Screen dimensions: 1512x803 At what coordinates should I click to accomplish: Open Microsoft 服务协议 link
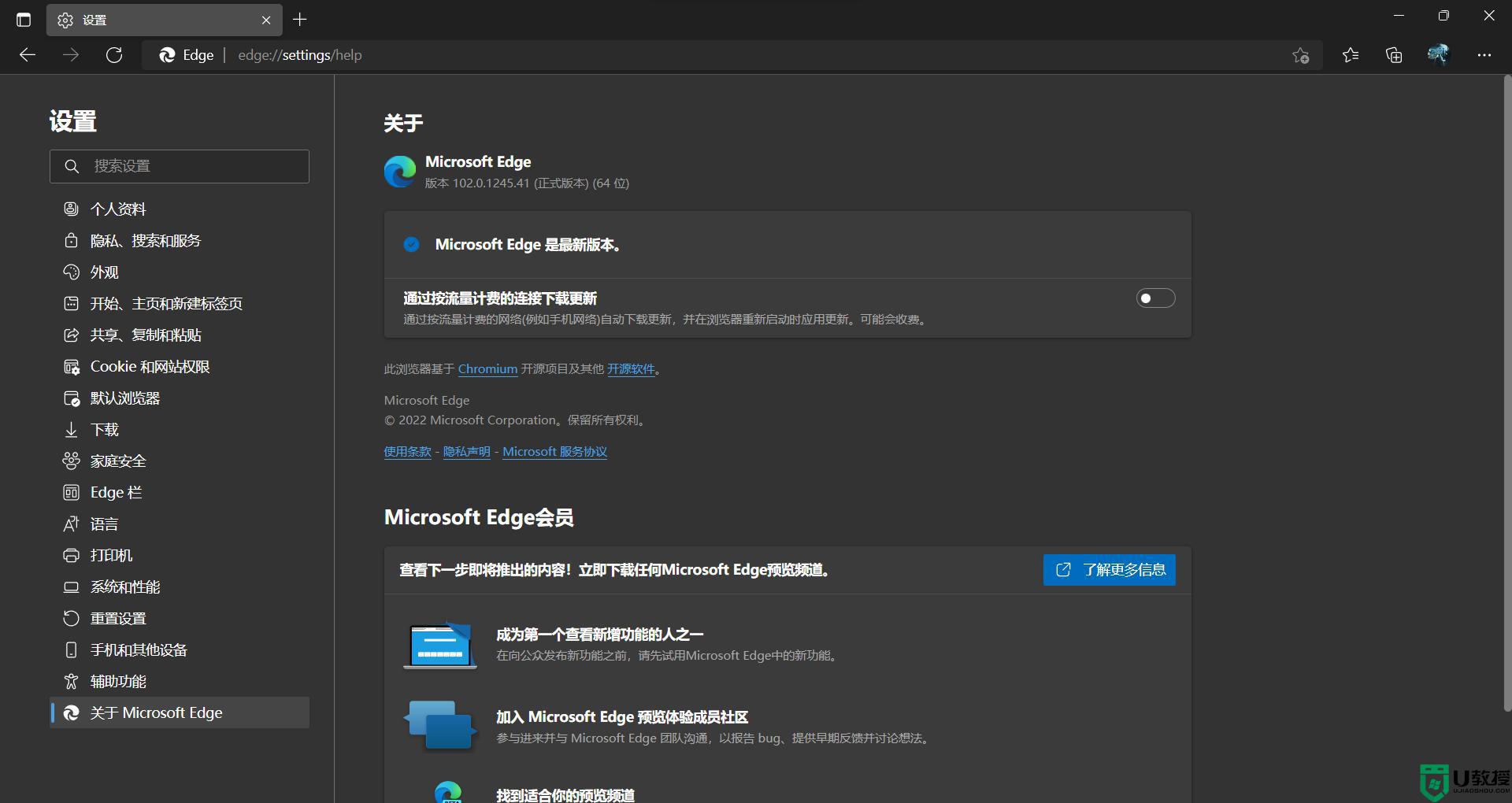[x=554, y=452]
